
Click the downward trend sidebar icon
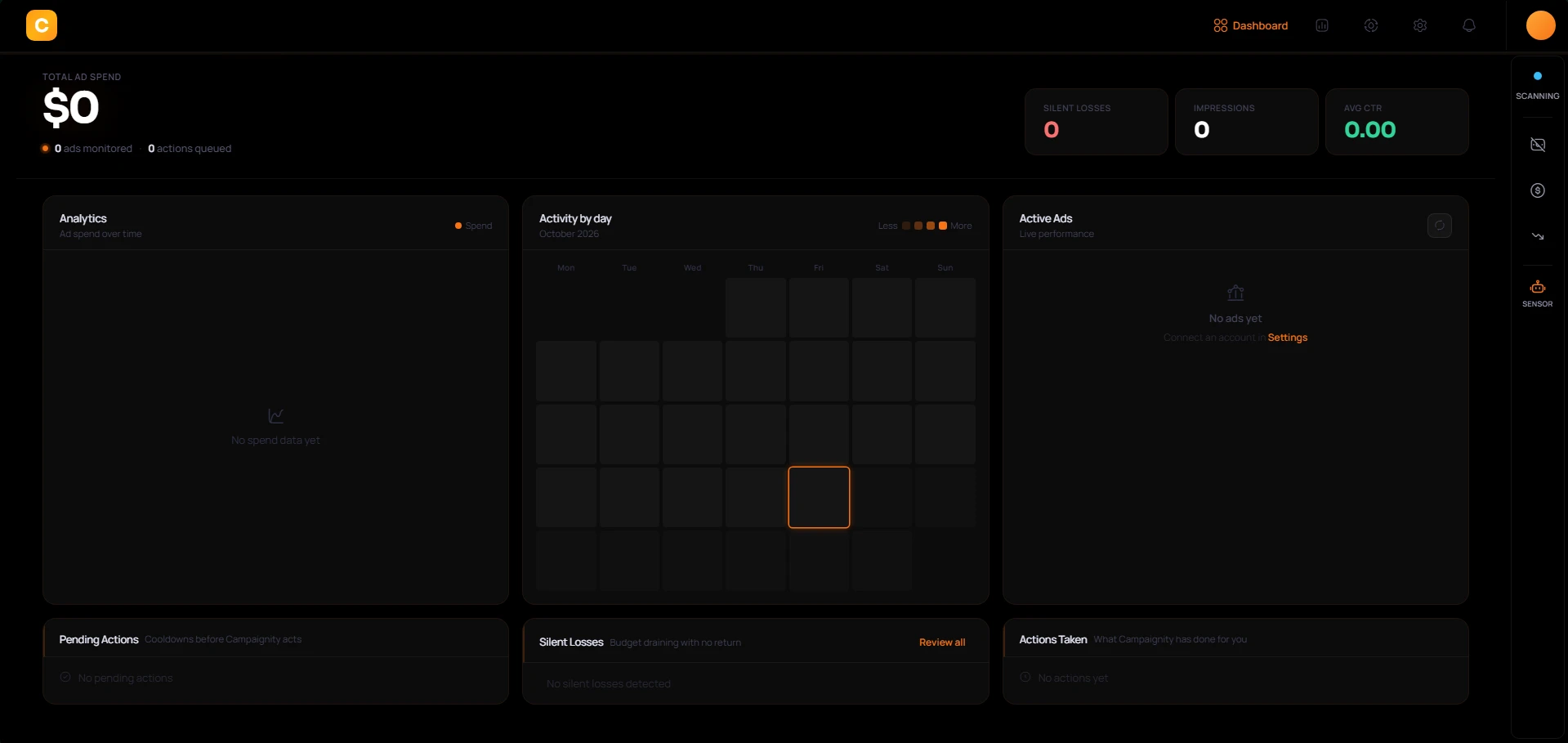point(1538,236)
